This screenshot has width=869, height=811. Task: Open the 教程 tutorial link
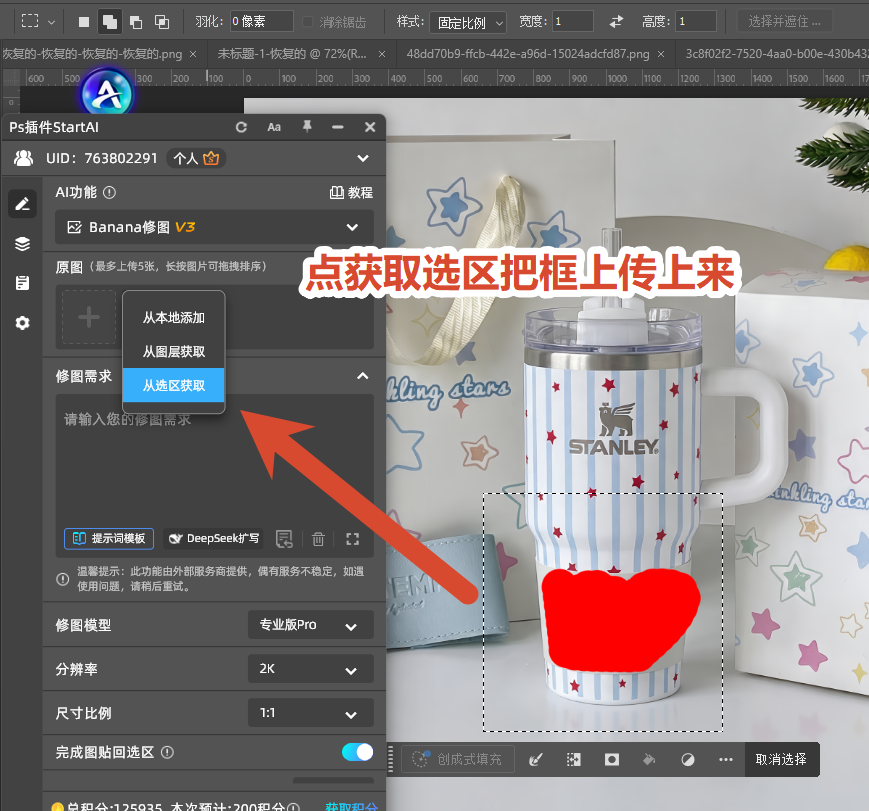coord(351,192)
